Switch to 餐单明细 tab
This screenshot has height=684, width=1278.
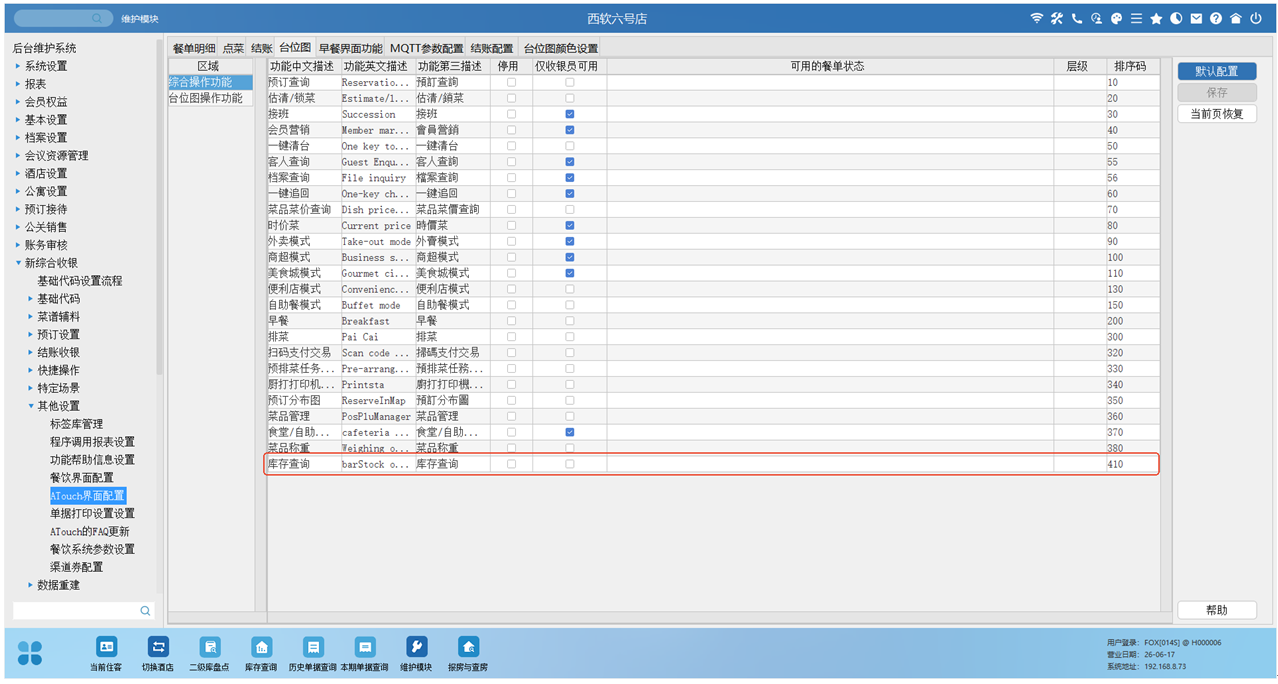[194, 48]
